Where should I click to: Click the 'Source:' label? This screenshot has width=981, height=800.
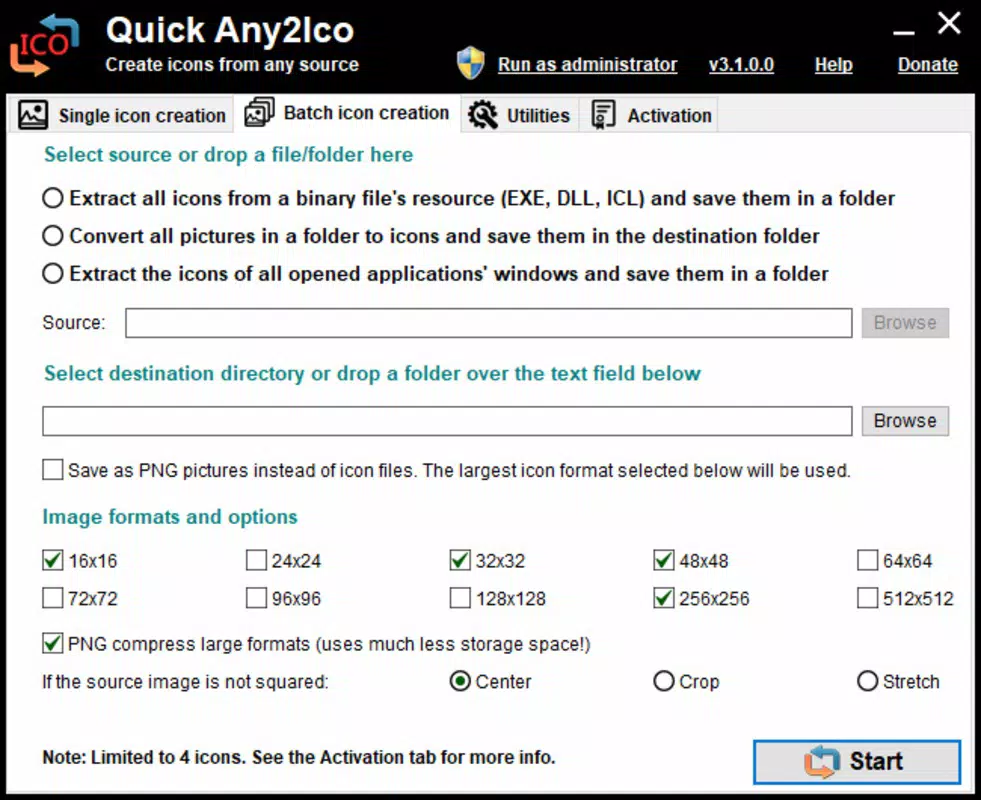(x=74, y=323)
